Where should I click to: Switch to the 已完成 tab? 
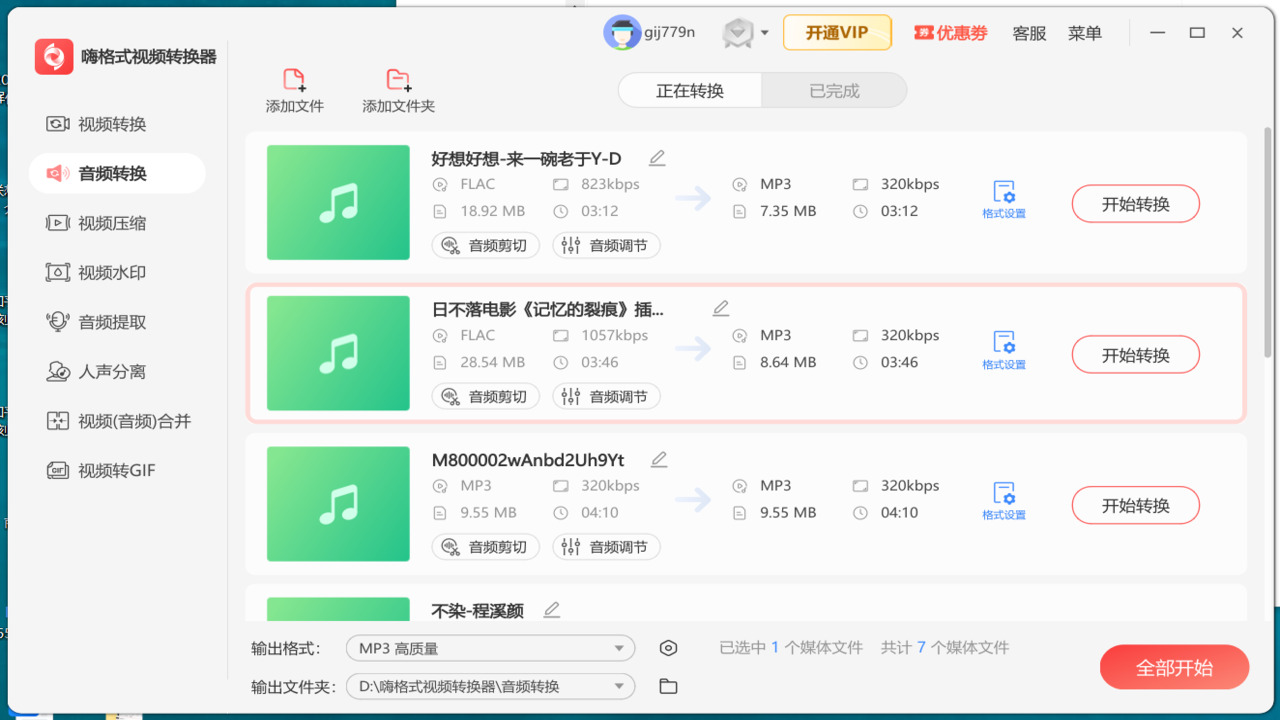834,90
